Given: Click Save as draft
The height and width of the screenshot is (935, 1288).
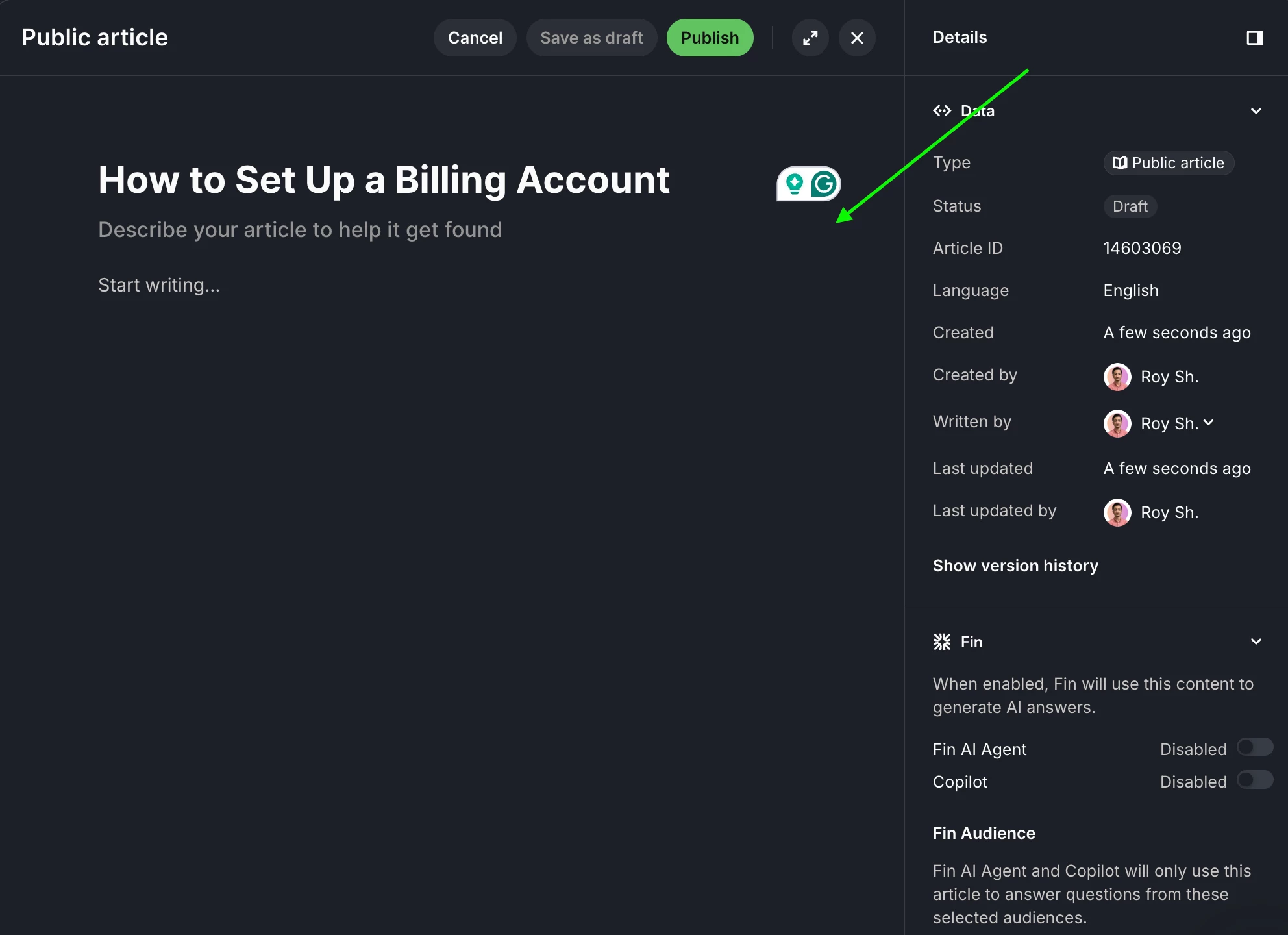Looking at the screenshot, I should (591, 38).
